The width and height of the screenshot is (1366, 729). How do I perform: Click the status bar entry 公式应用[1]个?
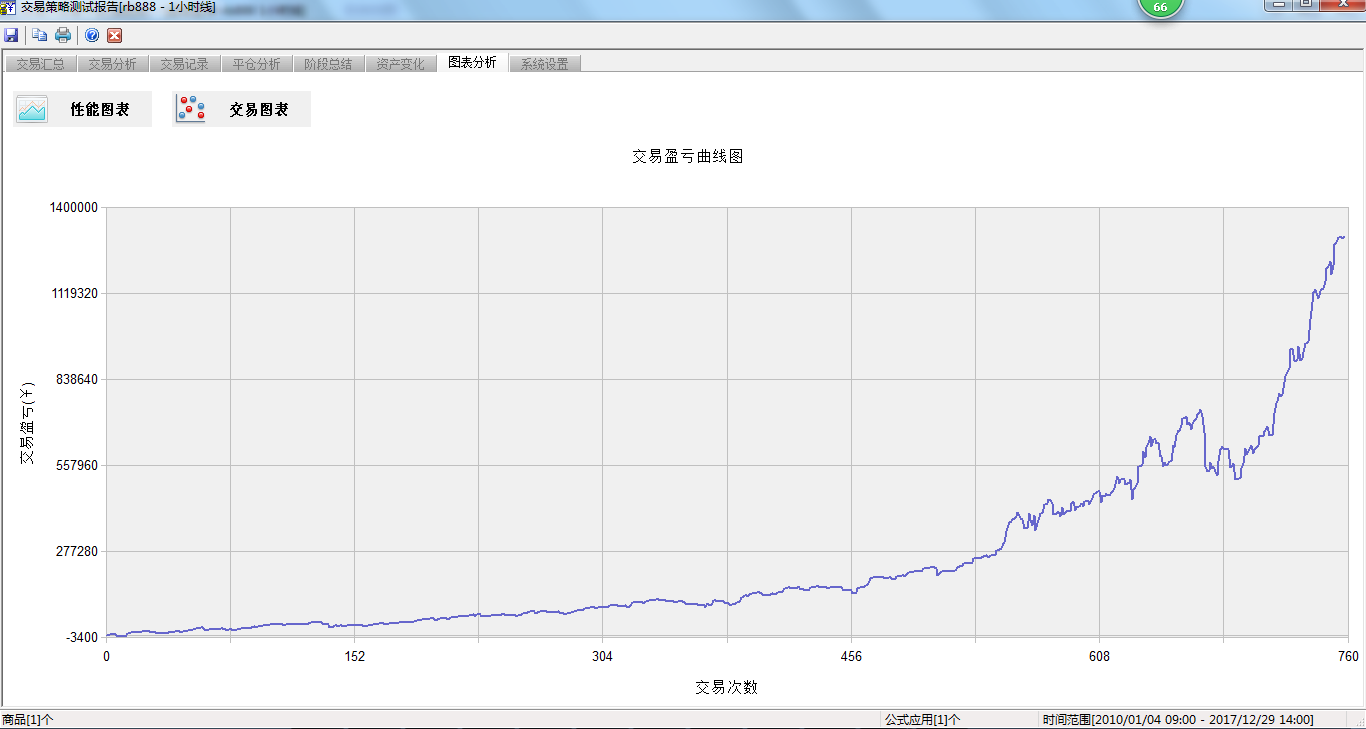(x=922, y=719)
